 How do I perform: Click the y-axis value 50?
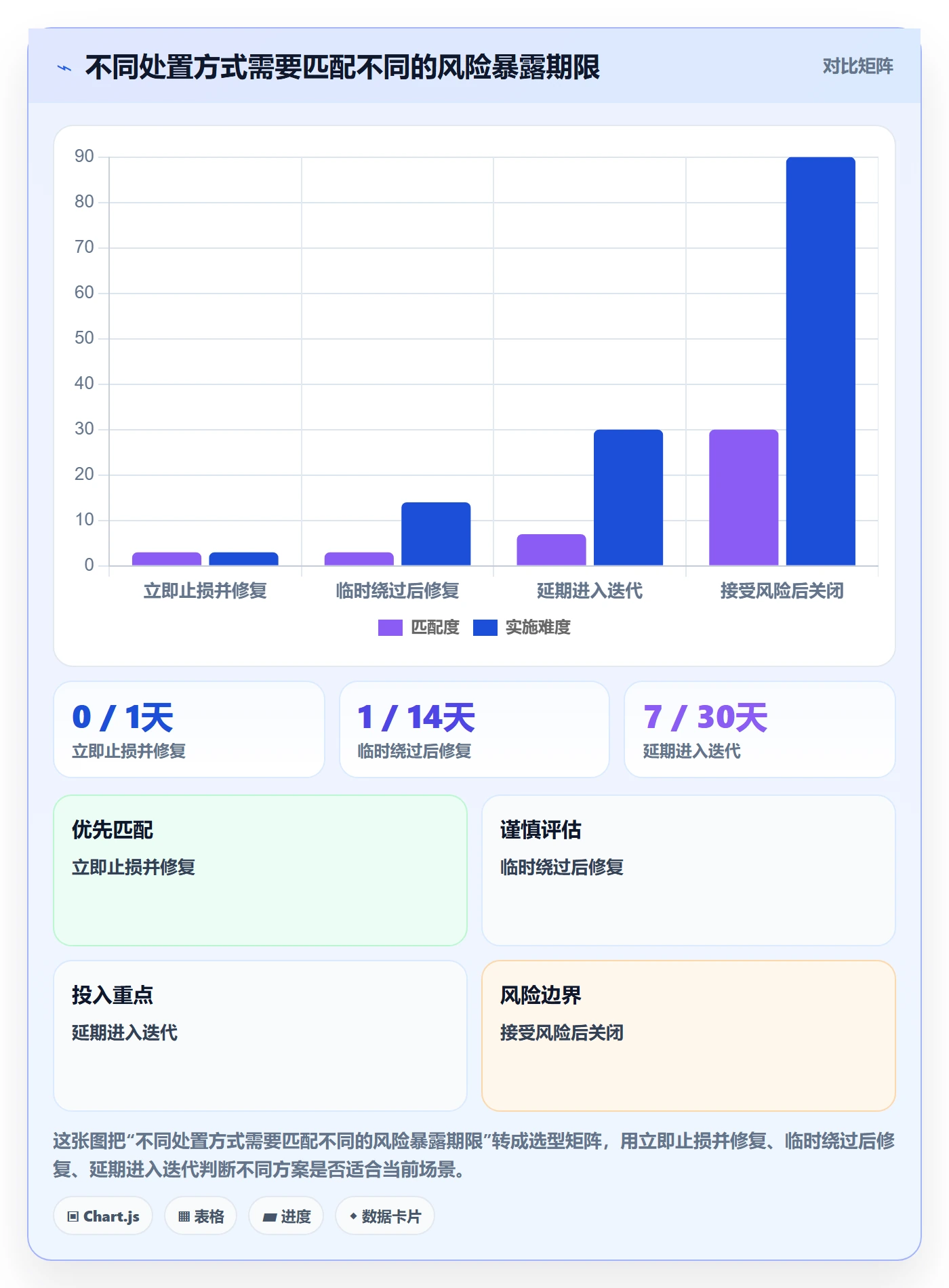84,338
